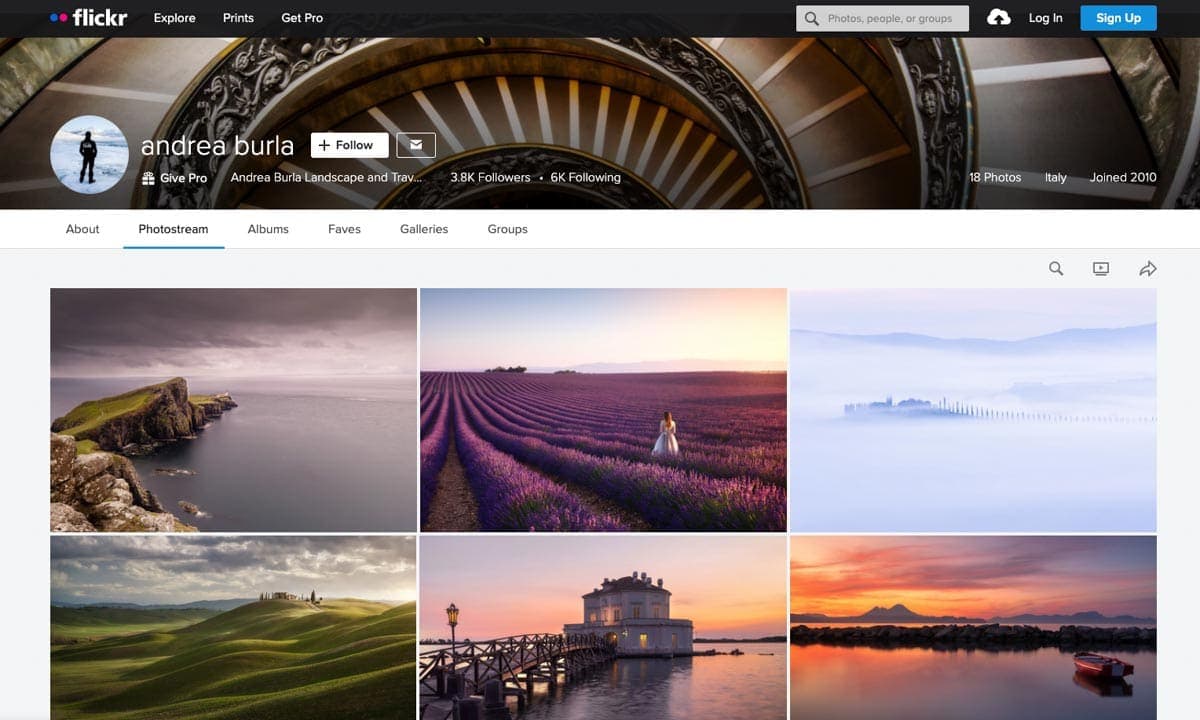Click Get Pro in the top navigation
The height and width of the screenshot is (720, 1200).
[x=302, y=18]
